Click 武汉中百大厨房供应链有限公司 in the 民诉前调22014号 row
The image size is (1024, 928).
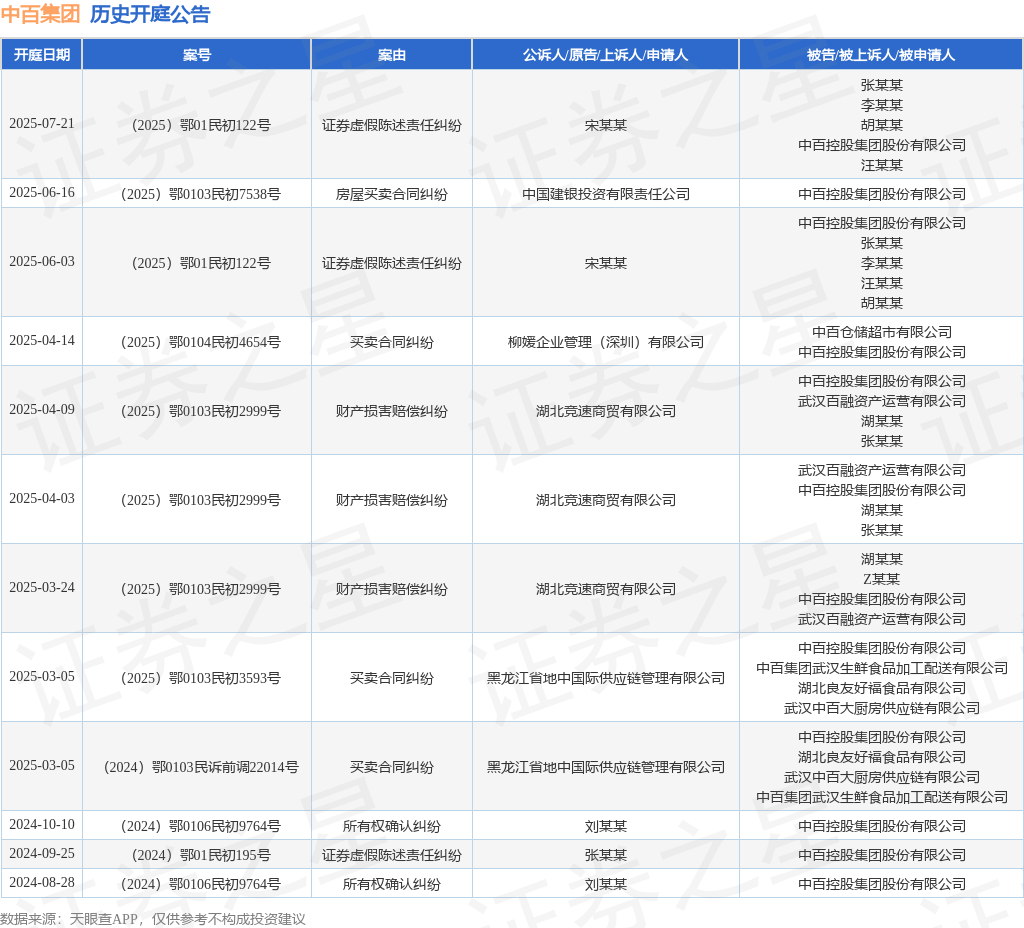click(x=882, y=777)
